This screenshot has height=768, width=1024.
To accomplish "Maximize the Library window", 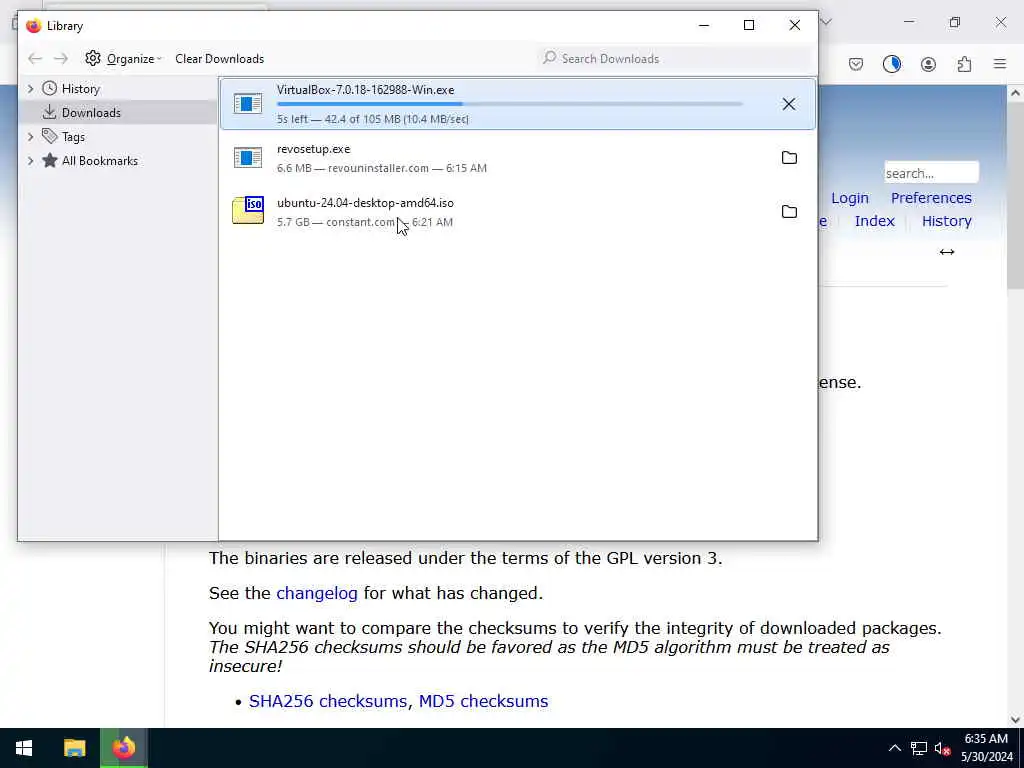I will coord(749,25).
